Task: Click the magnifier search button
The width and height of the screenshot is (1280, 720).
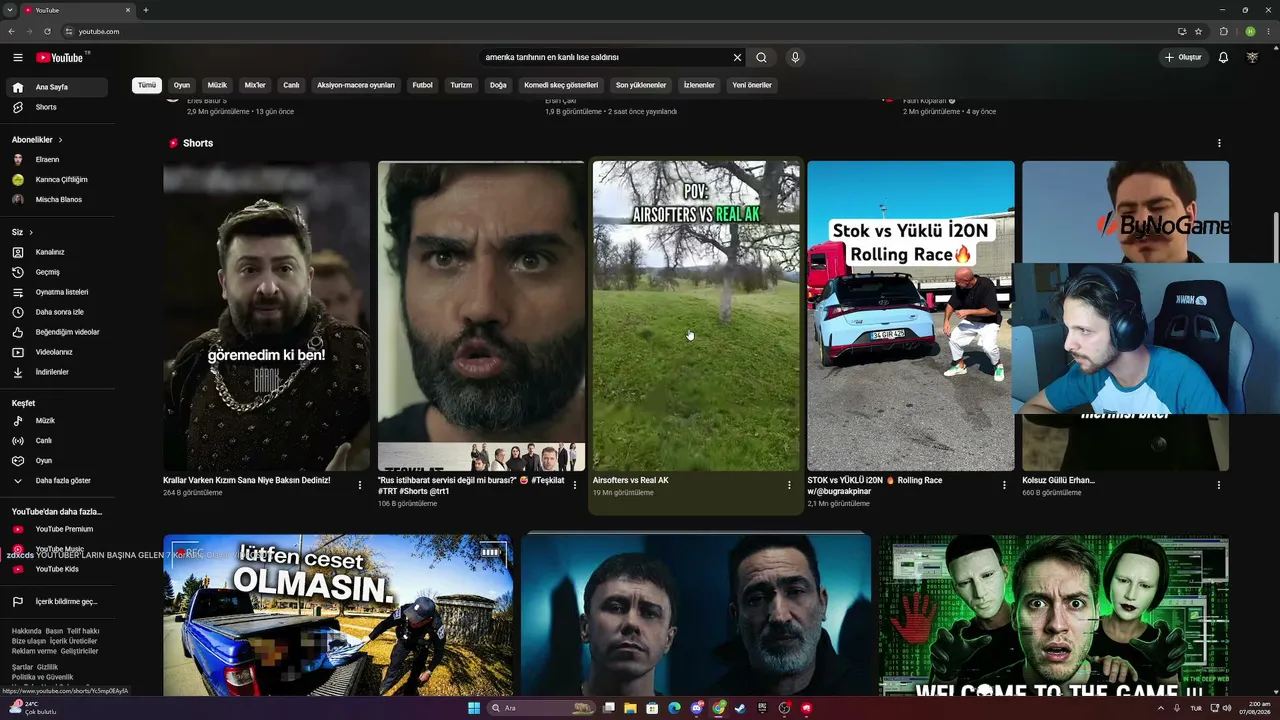Action: point(761,58)
